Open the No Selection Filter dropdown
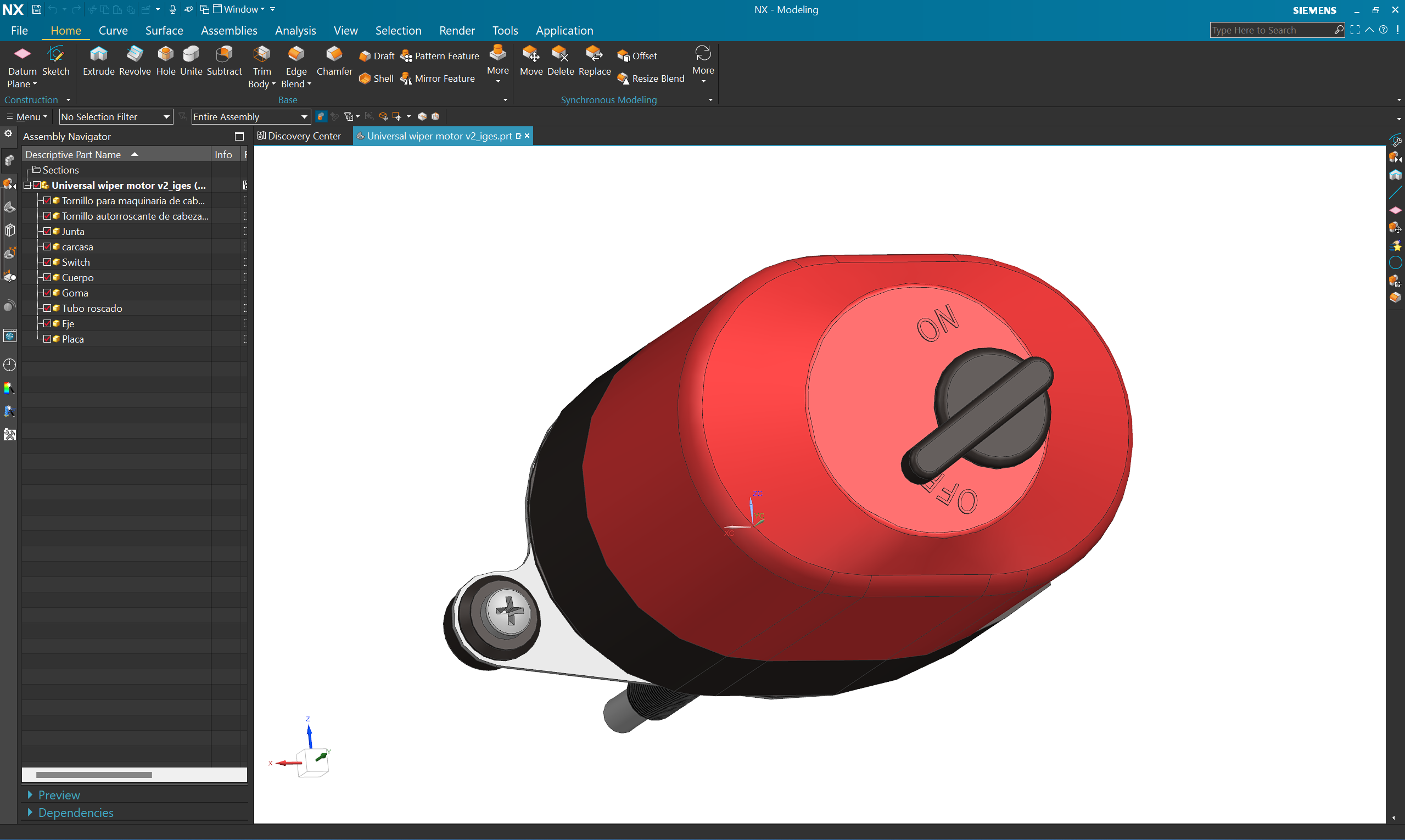Viewport: 1405px width, 840px height. point(115,116)
